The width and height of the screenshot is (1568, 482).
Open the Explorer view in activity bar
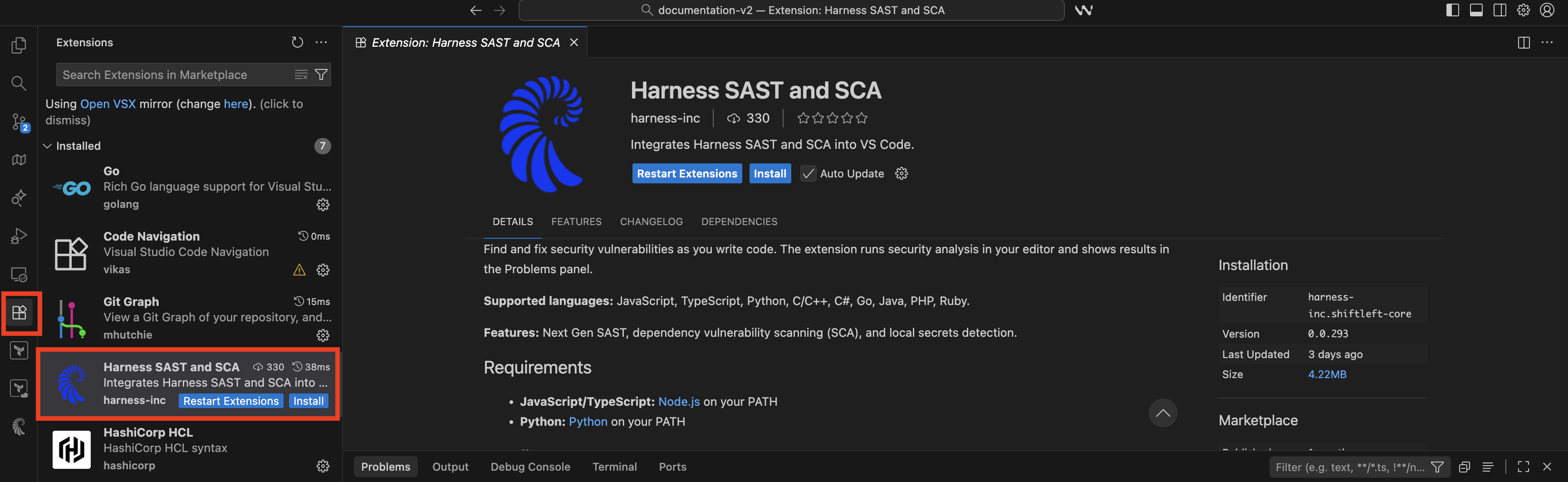click(x=19, y=45)
